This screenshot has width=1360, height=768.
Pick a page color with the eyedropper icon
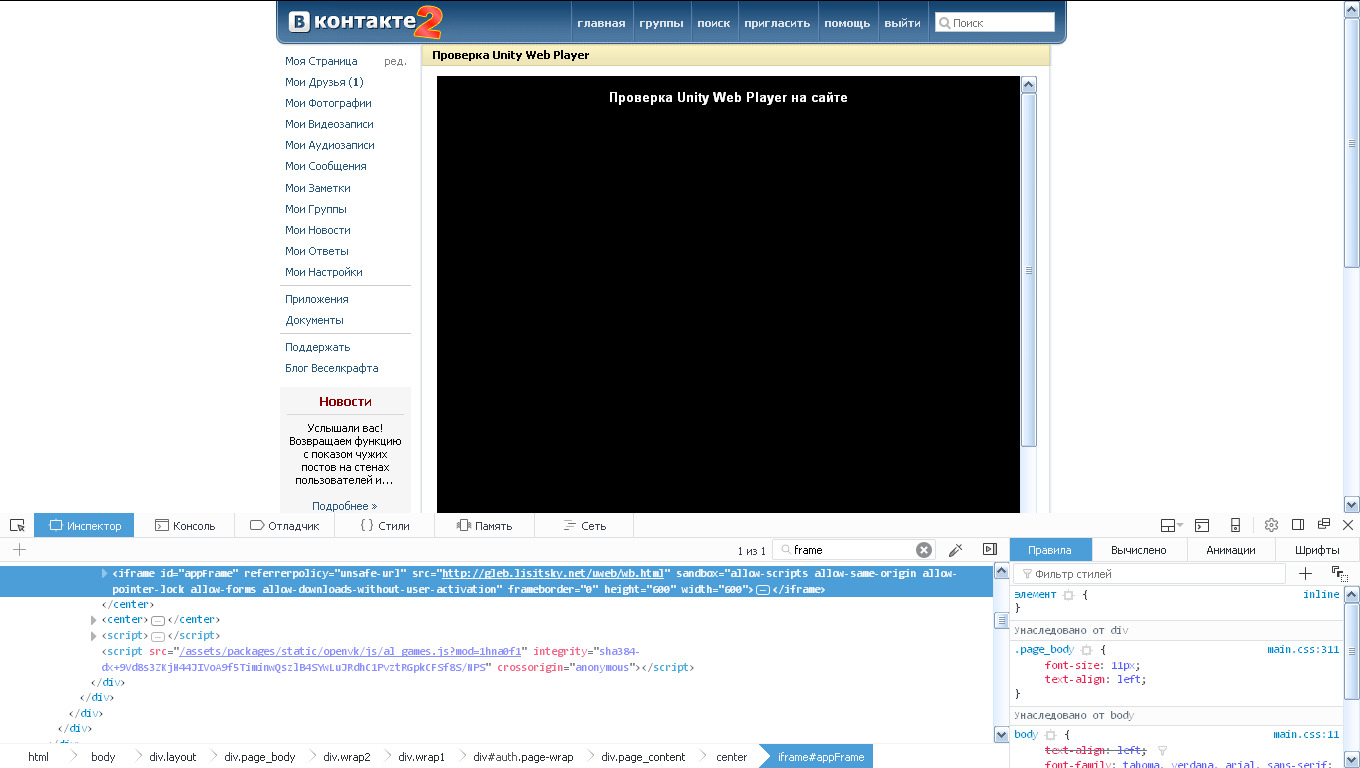pos(956,549)
